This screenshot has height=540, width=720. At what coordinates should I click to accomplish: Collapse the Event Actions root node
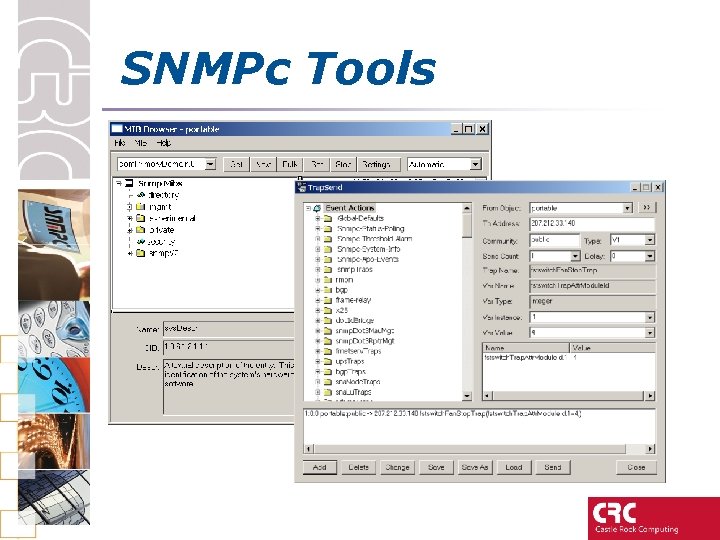[x=308, y=208]
